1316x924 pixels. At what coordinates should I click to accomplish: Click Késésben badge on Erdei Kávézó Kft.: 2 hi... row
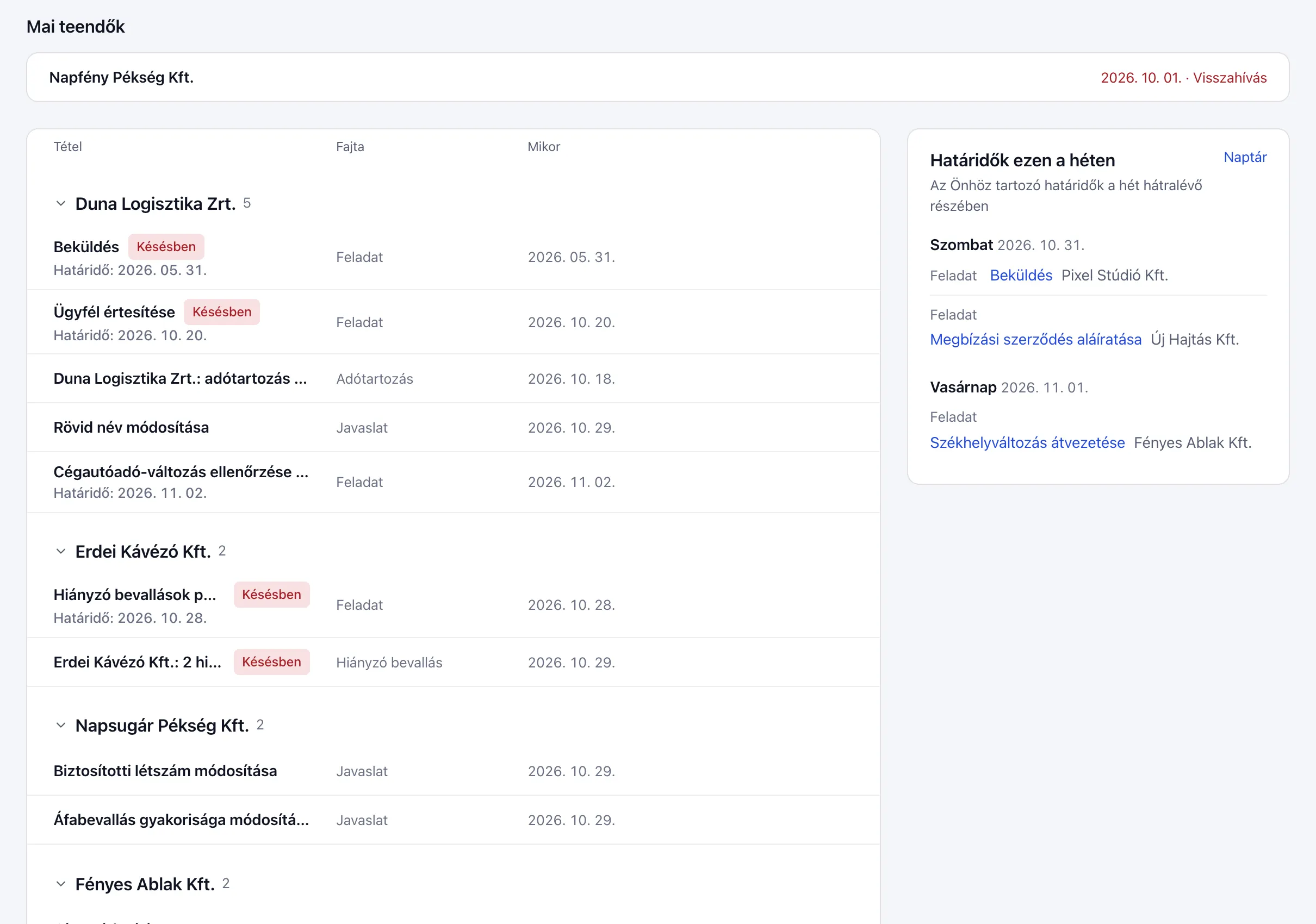[272, 662]
